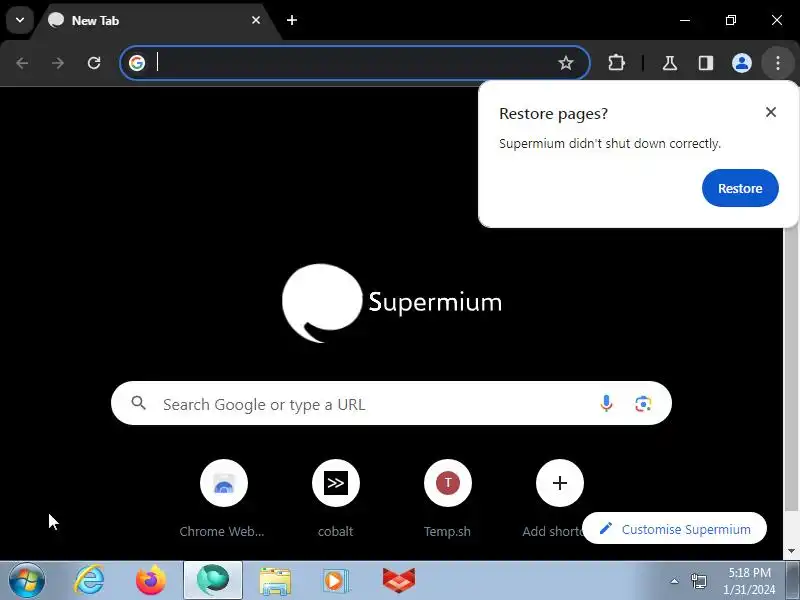
Task: Go forward to next page
Action: [x=58, y=63]
